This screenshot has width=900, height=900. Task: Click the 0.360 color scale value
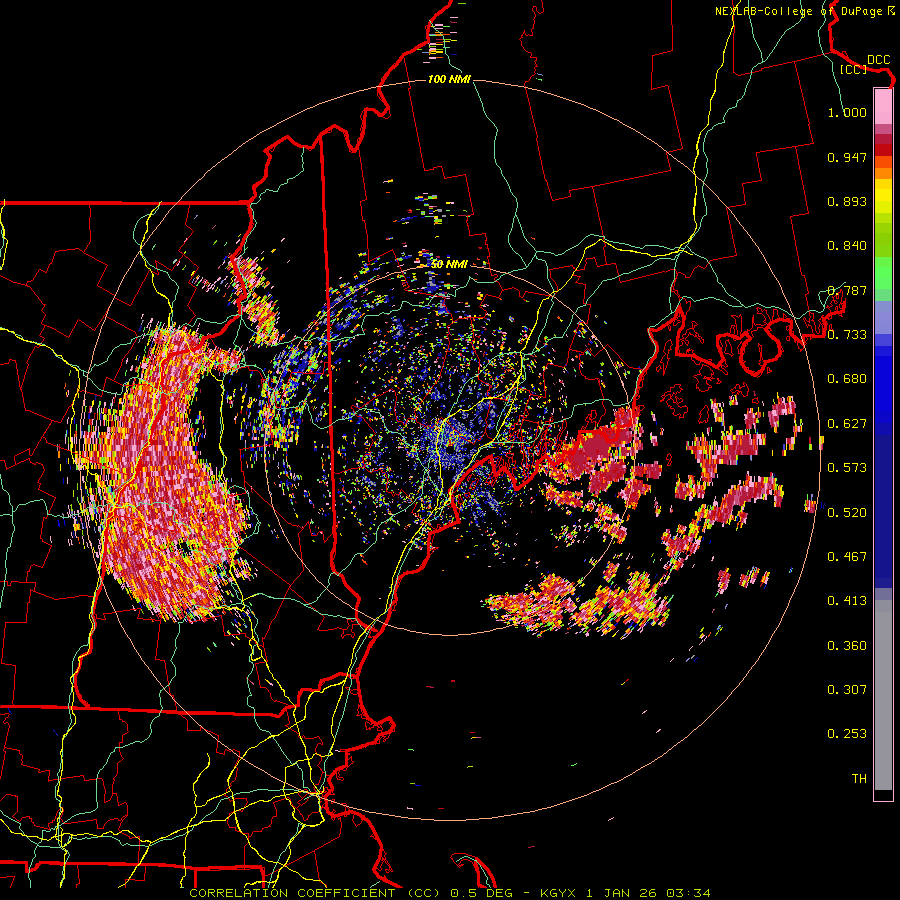[847, 646]
